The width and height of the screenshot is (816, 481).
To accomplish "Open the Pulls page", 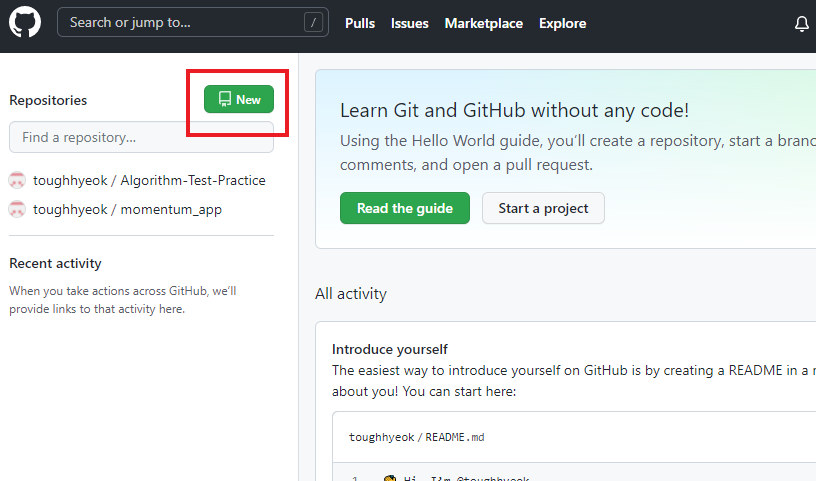I will pos(360,23).
